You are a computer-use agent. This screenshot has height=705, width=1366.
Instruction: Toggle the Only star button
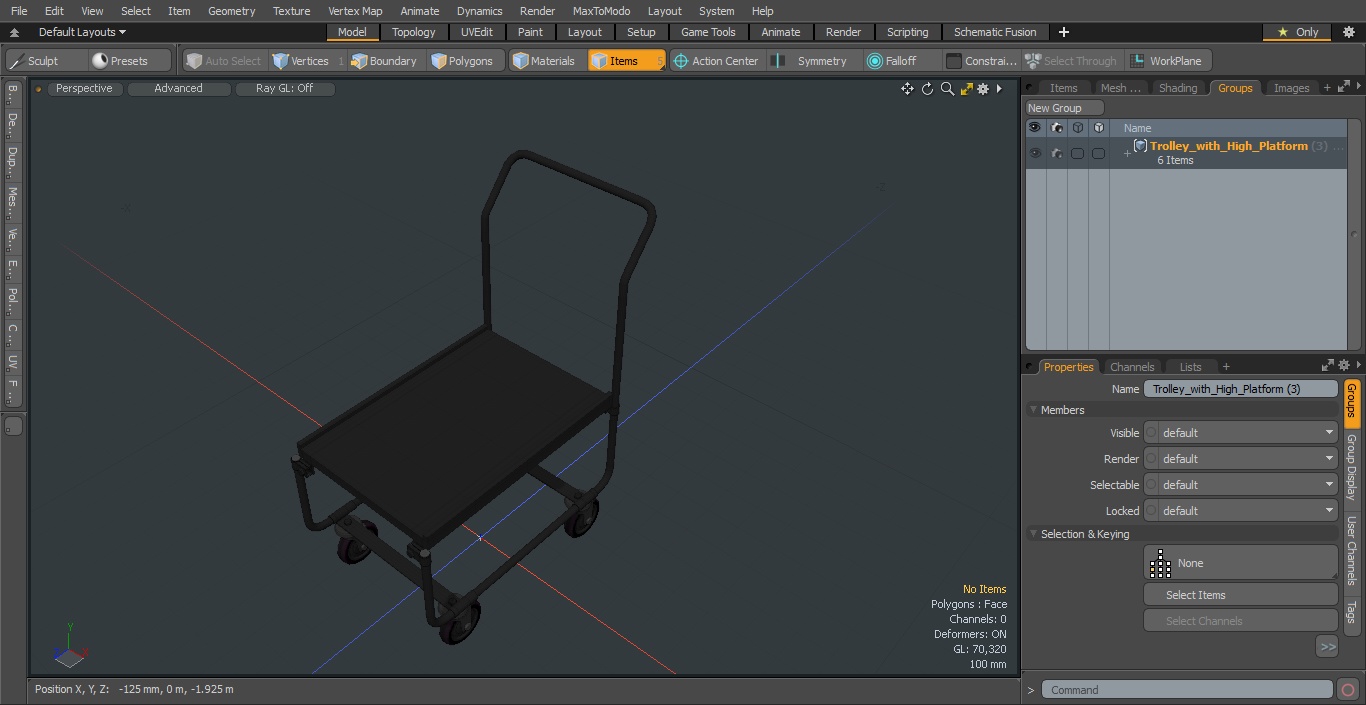coord(1299,32)
